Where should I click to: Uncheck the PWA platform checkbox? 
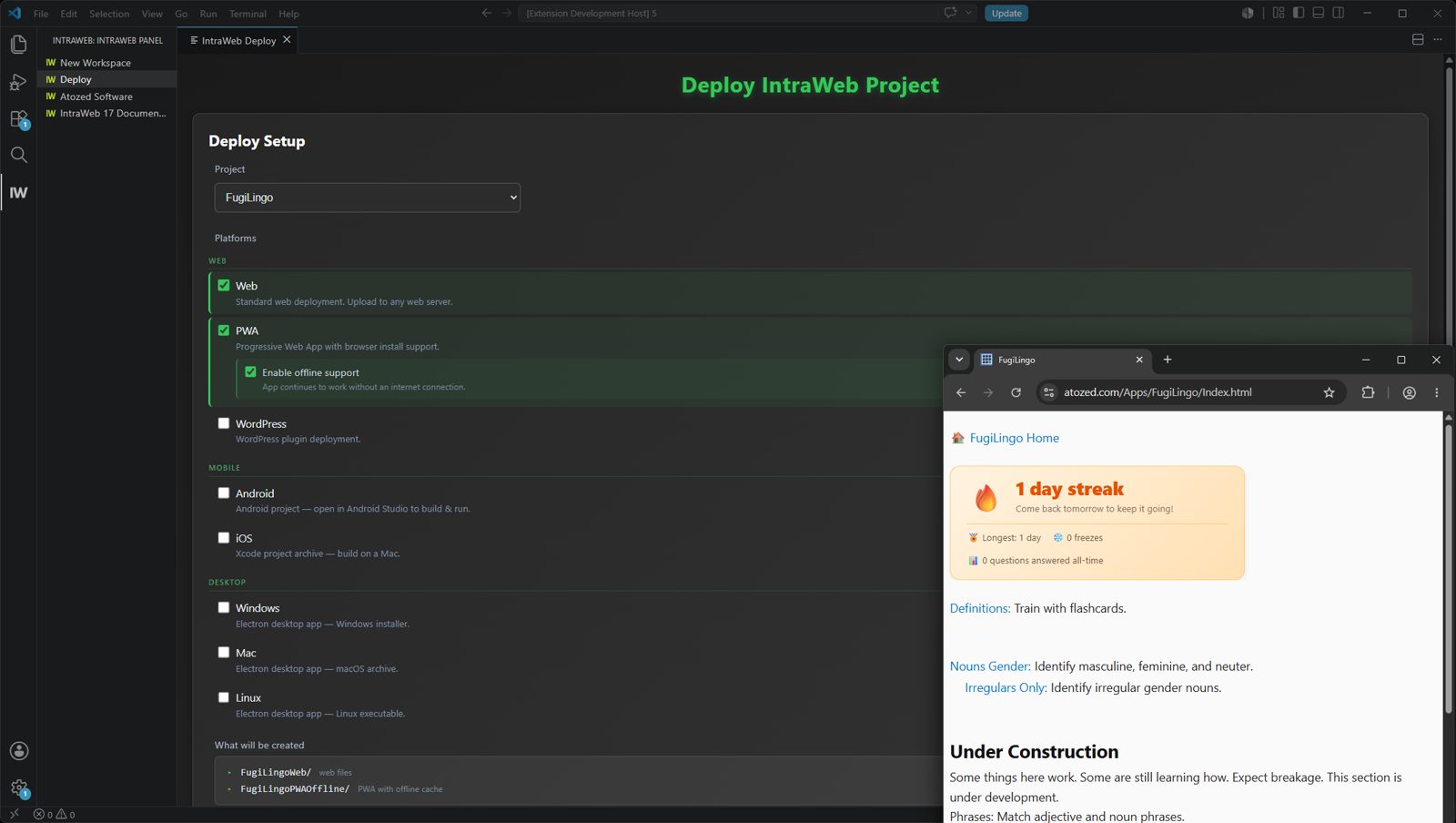pyautogui.click(x=224, y=330)
